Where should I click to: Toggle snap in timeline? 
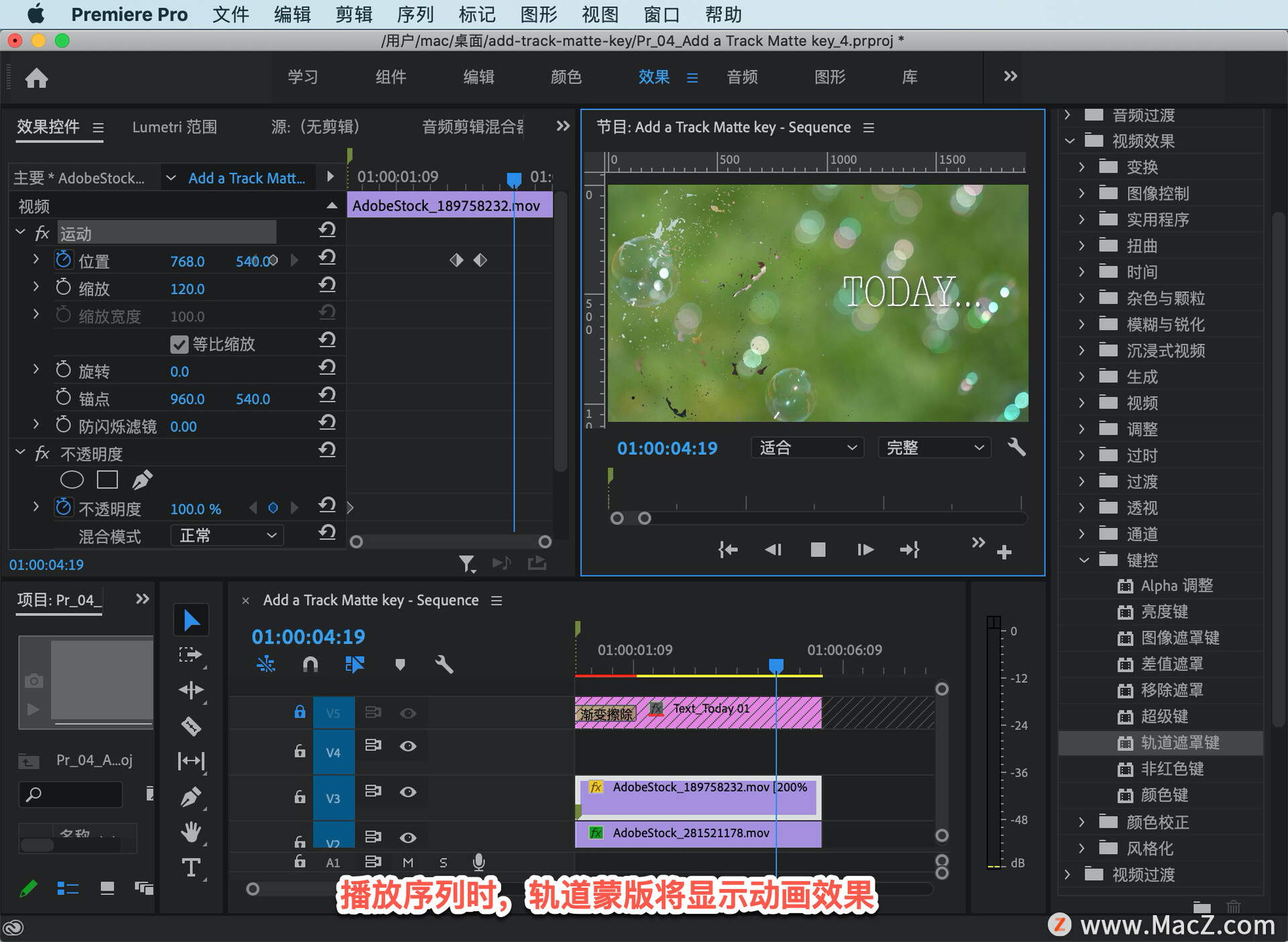[x=310, y=664]
